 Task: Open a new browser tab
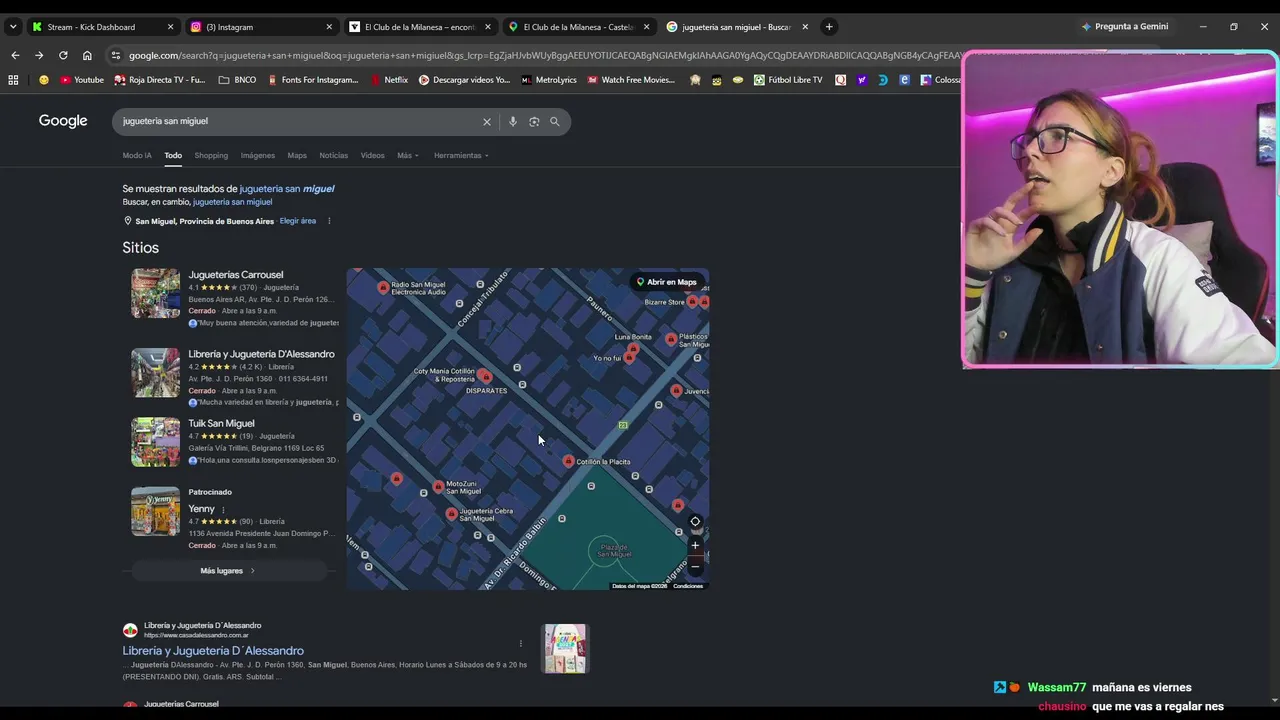click(x=829, y=27)
